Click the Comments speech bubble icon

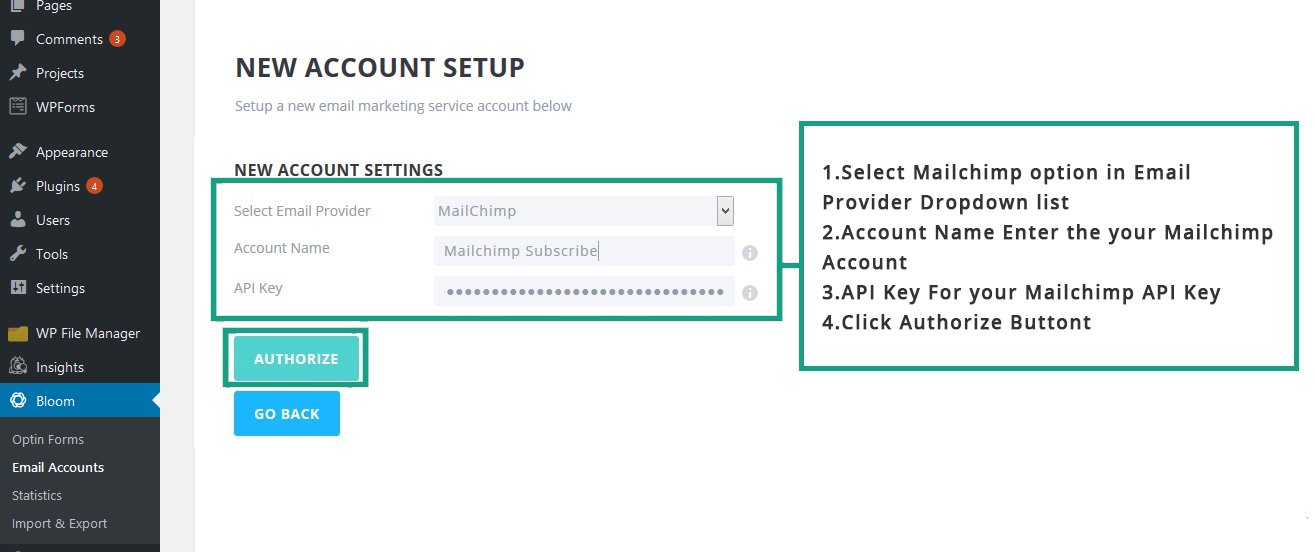click(18, 39)
